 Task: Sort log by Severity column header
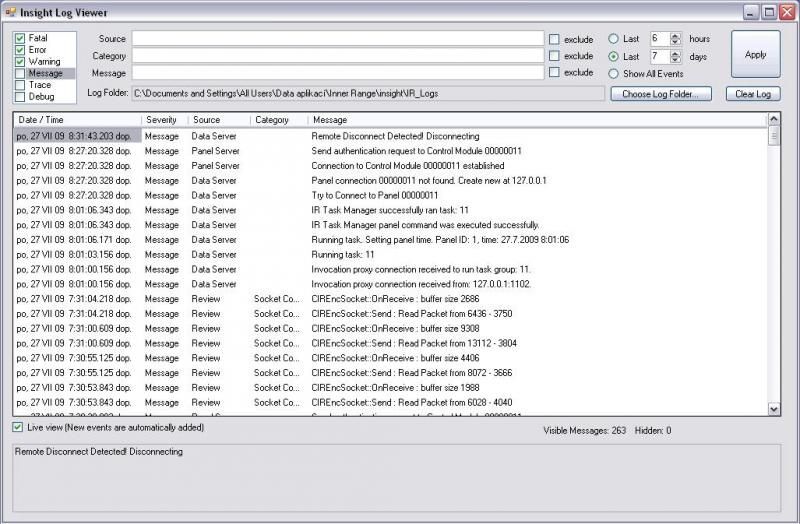(x=163, y=120)
